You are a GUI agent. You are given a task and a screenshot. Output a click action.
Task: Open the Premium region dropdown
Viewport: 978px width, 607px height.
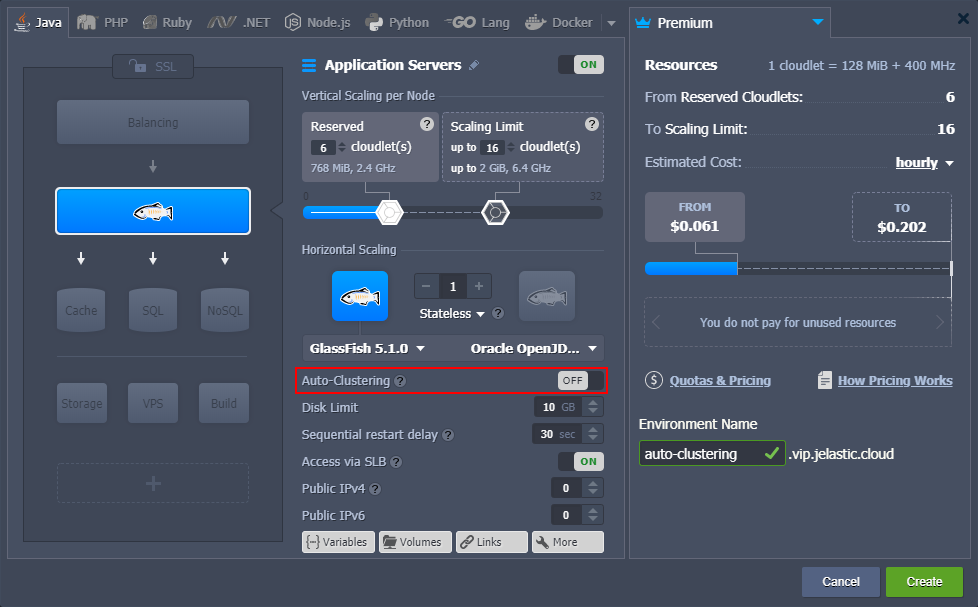tap(729, 22)
